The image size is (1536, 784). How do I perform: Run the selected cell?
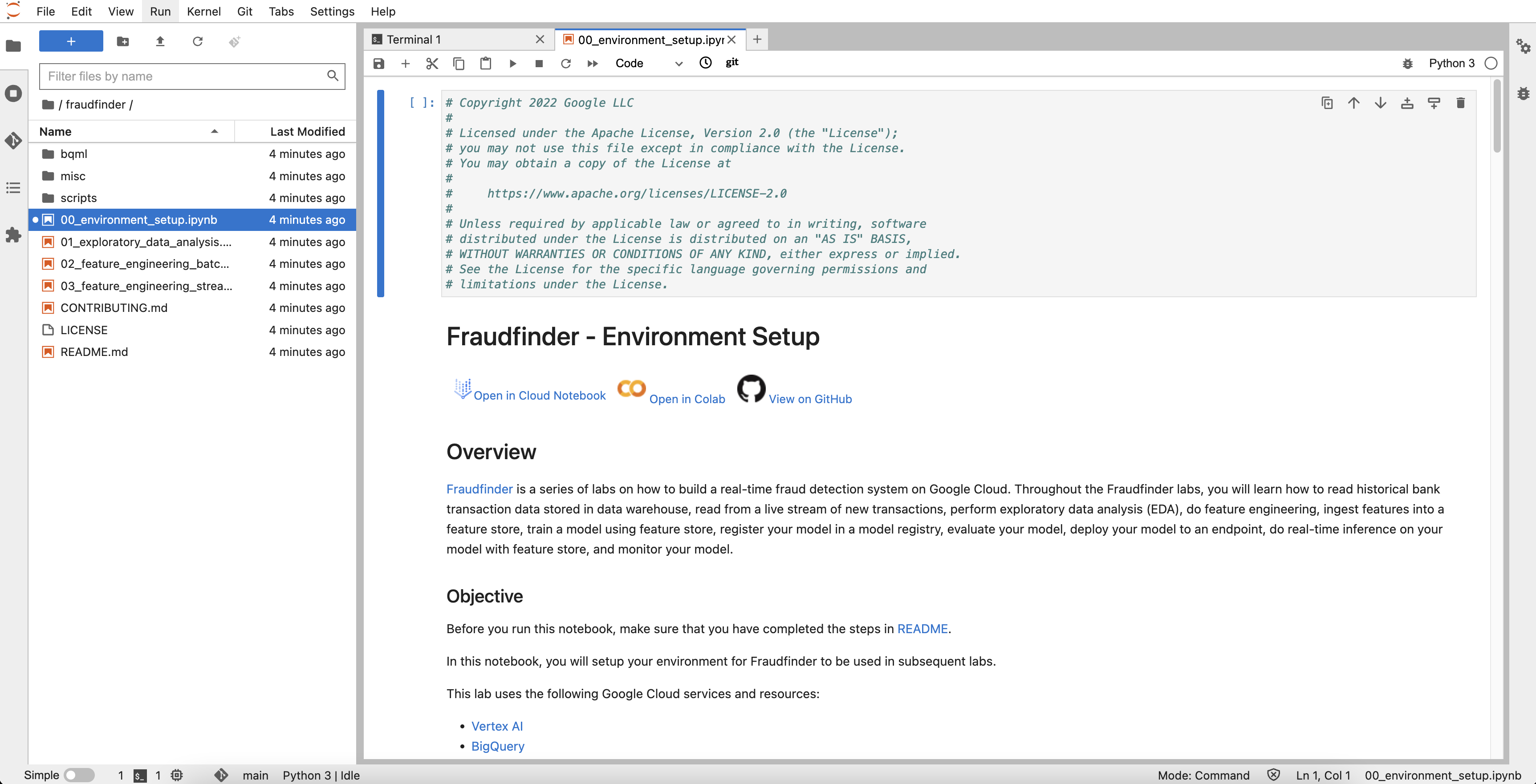[512, 63]
